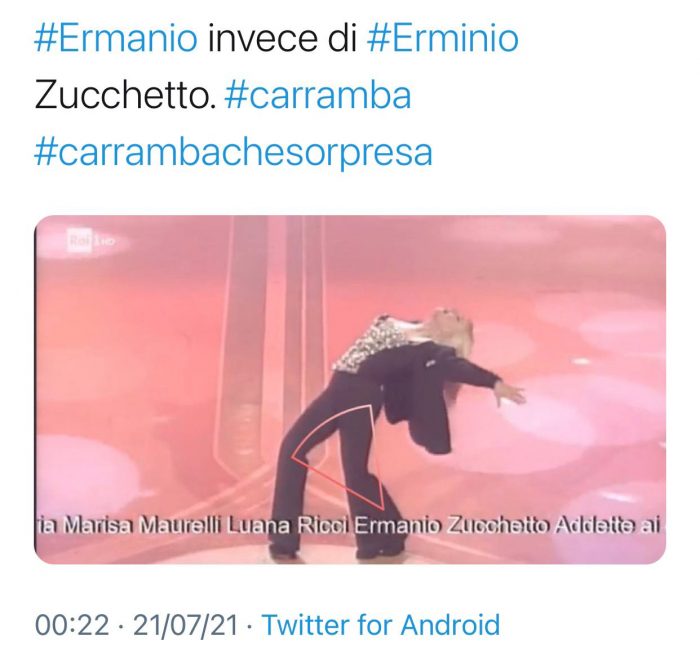The height and width of the screenshot is (663, 700).
Task: Click the 21/07/21 tweet date
Action: point(185,624)
